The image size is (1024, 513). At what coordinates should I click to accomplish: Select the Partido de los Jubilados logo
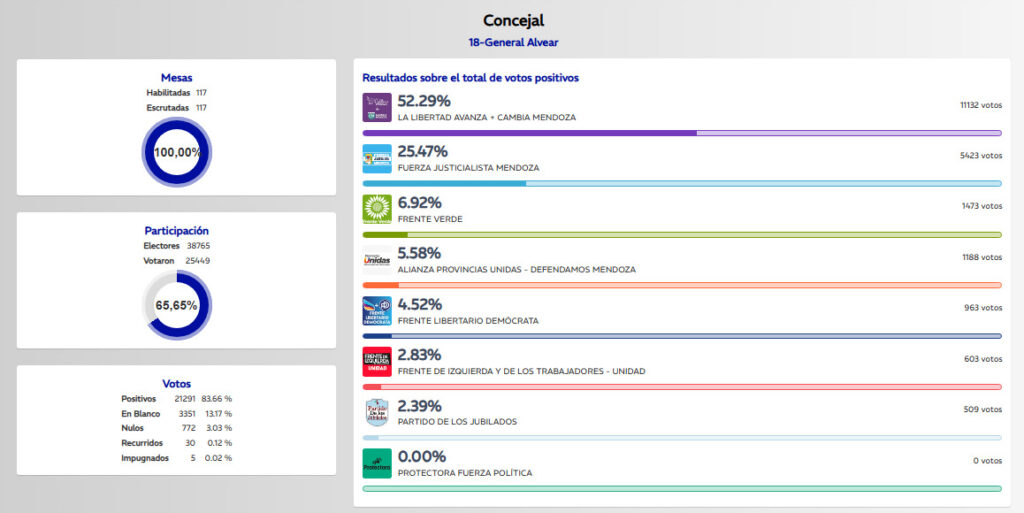click(377, 412)
